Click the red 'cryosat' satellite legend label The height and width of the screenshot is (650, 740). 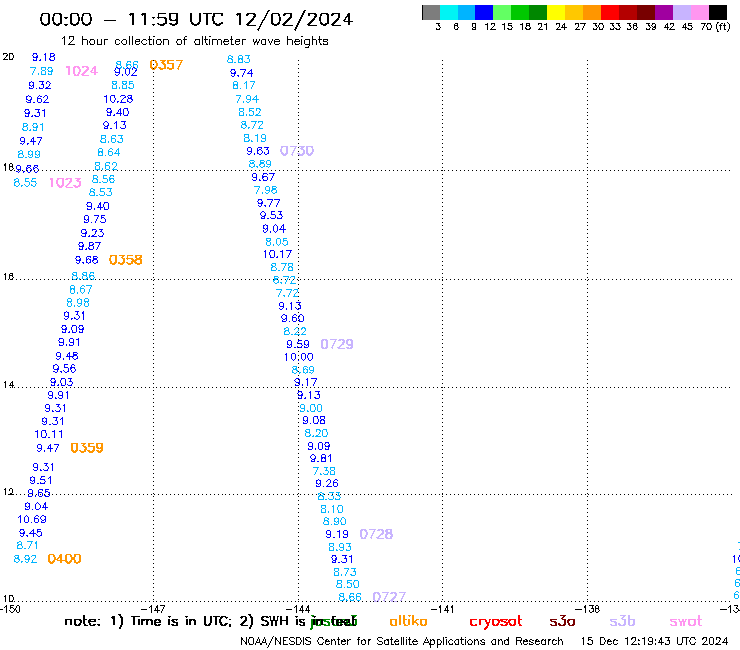[x=496, y=622]
